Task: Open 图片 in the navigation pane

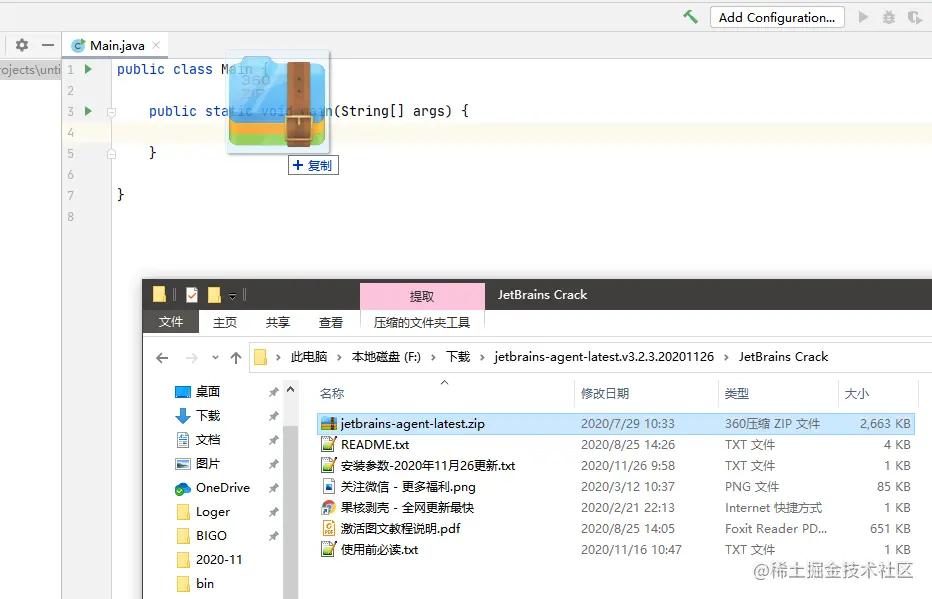Action: (208, 464)
